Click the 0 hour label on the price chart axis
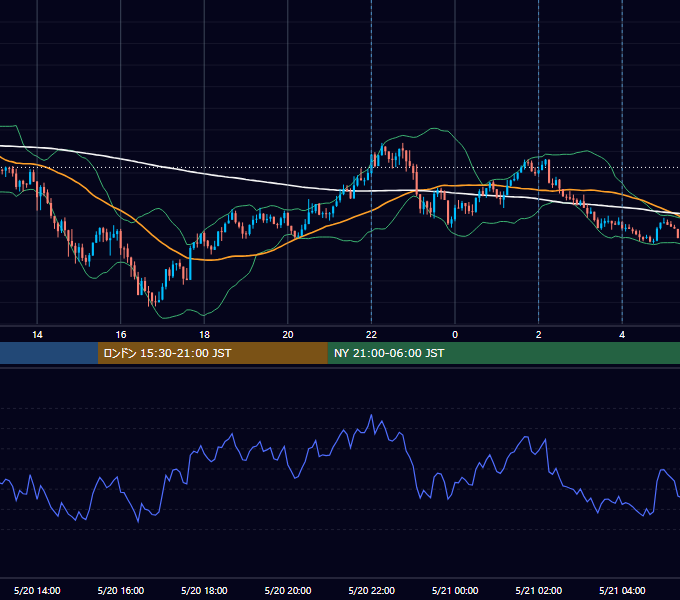This screenshot has width=680, height=600. [x=455, y=335]
